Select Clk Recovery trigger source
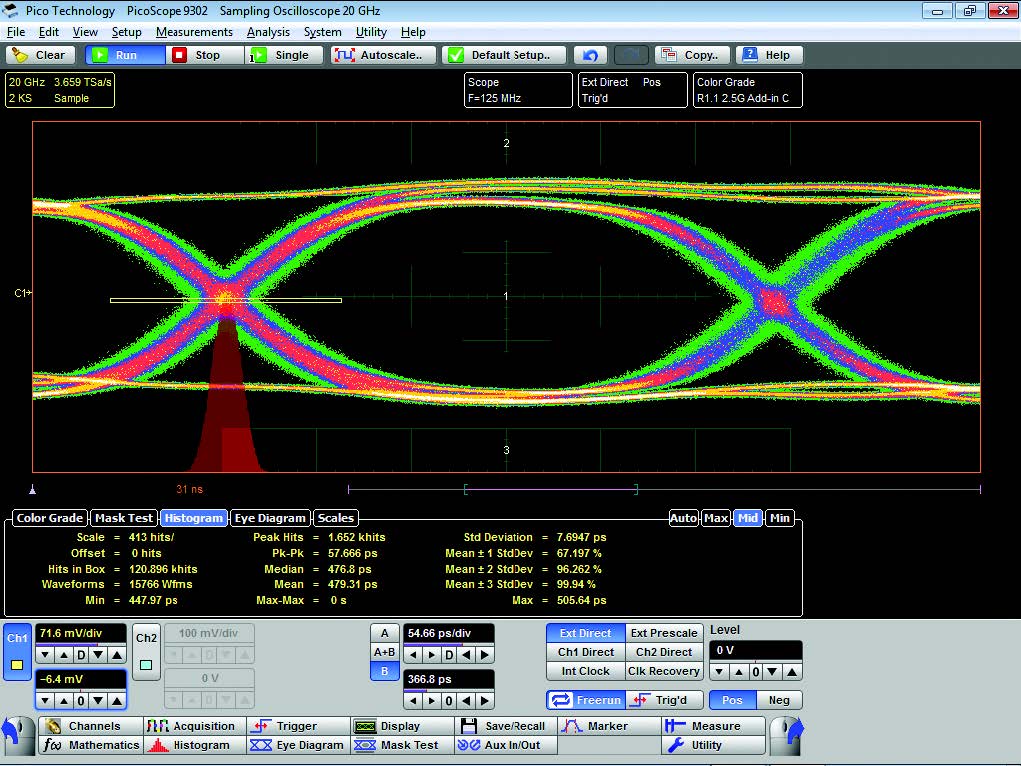Screen dimensions: 1021x766 [x=663, y=671]
